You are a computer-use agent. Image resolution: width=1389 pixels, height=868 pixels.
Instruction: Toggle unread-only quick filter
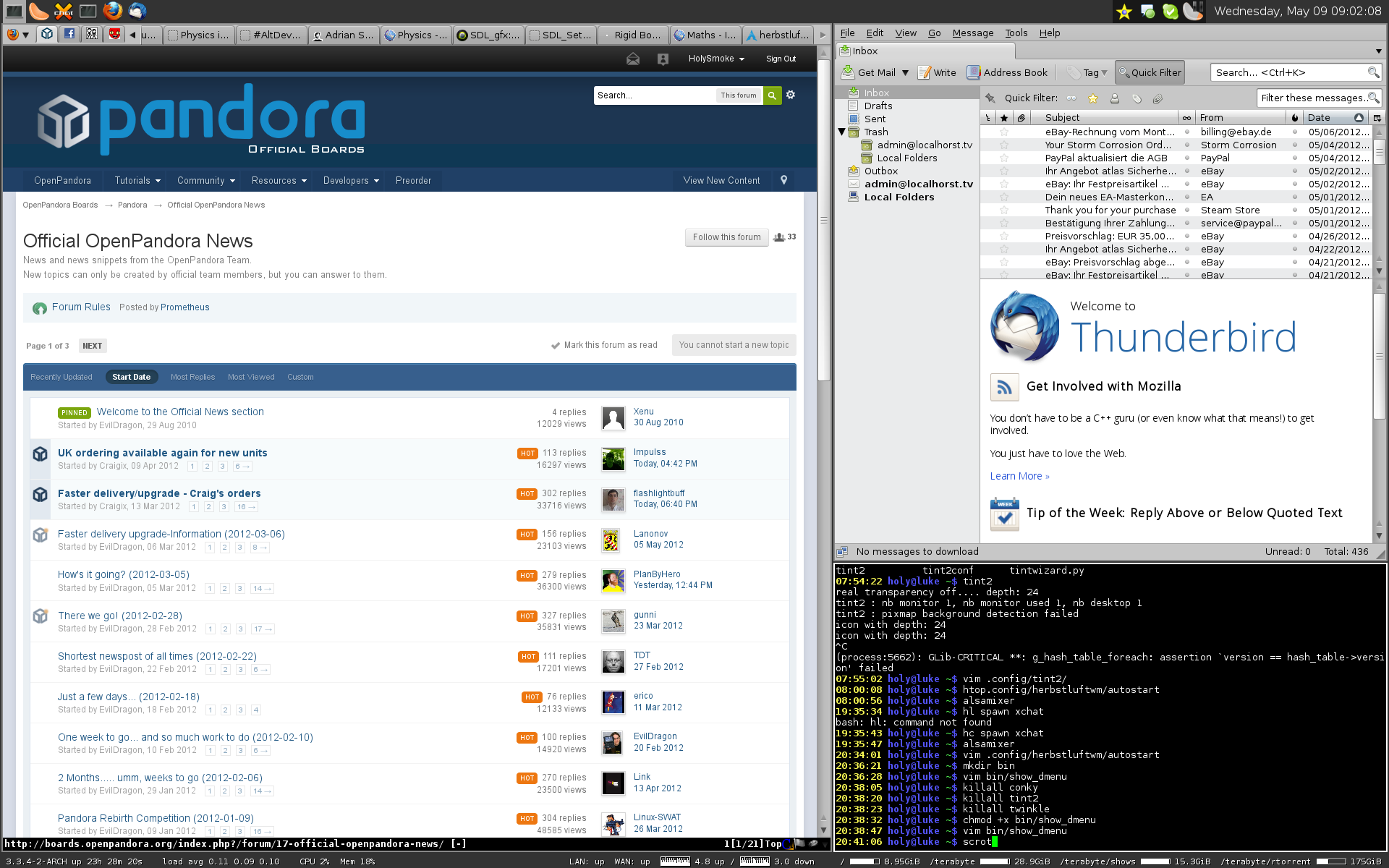(1071, 98)
